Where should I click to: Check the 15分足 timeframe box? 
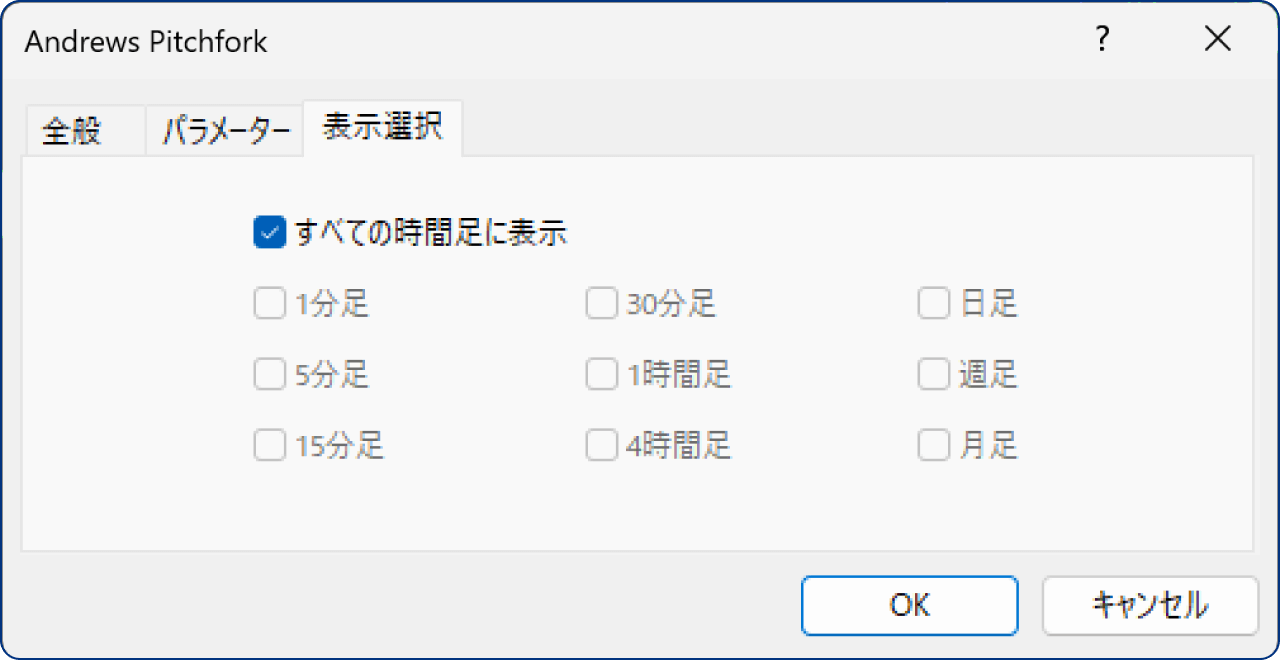coord(269,445)
